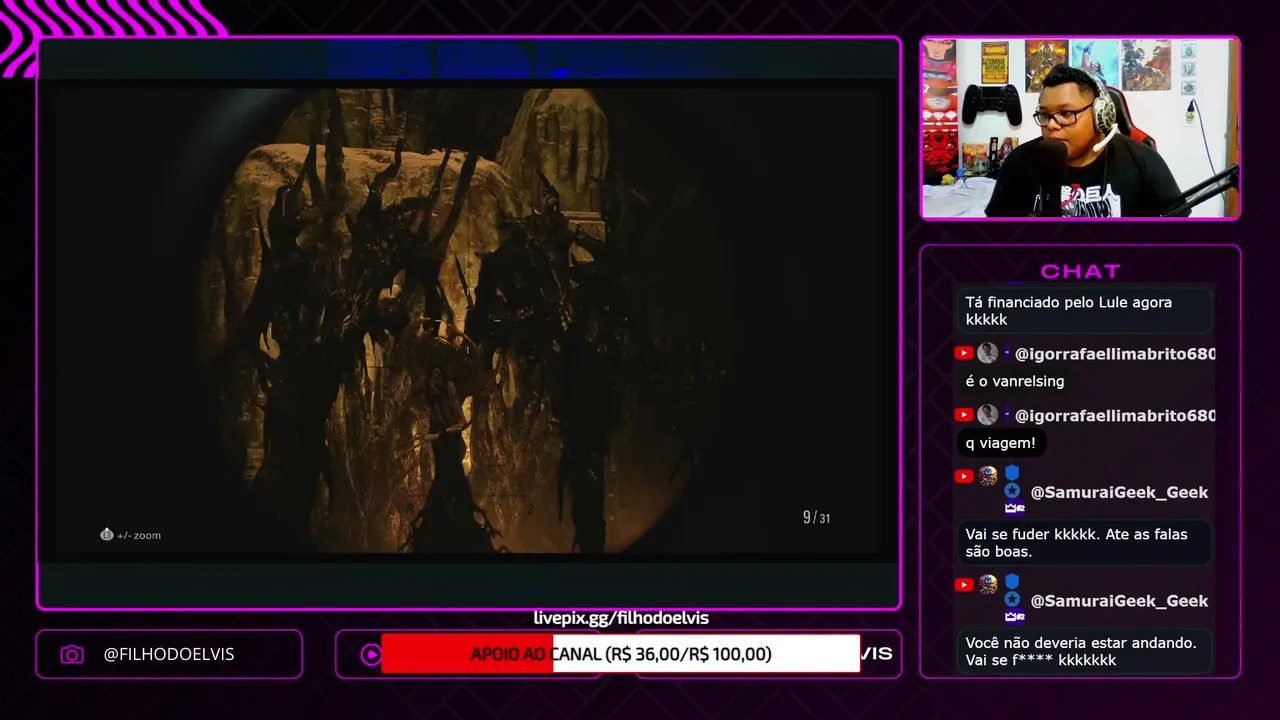Click YouTube icon above 'Ate as falas são boas' message
The width and height of the screenshot is (1280, 720).
[x=964, y=476]
